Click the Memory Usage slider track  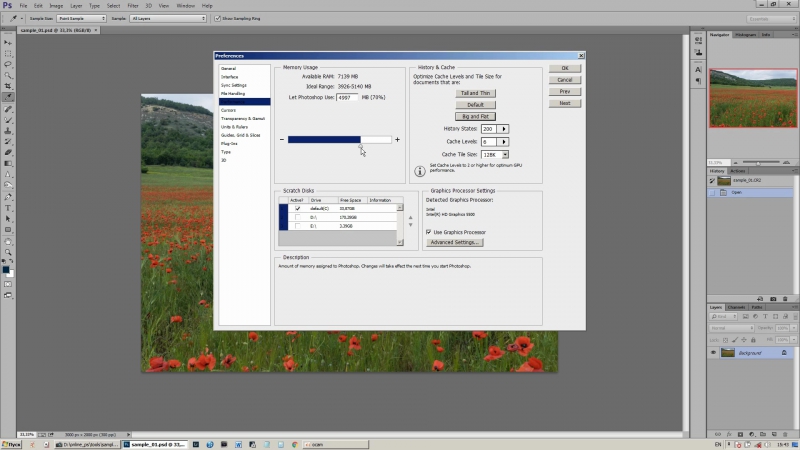pos(339,140)
